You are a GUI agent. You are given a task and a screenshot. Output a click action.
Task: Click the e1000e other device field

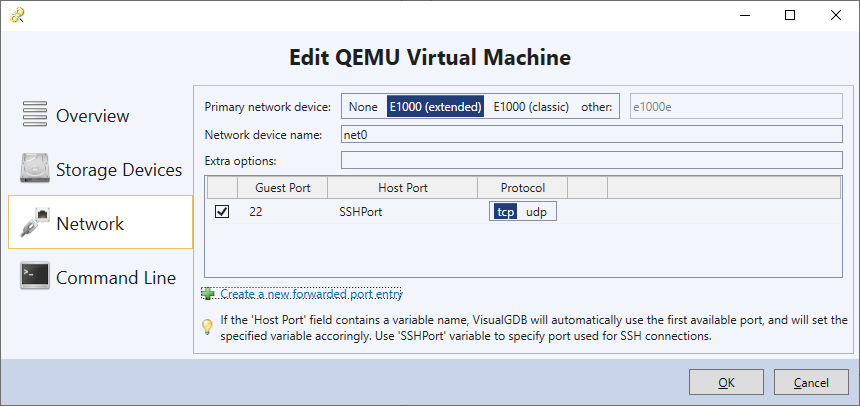[736, 106]
